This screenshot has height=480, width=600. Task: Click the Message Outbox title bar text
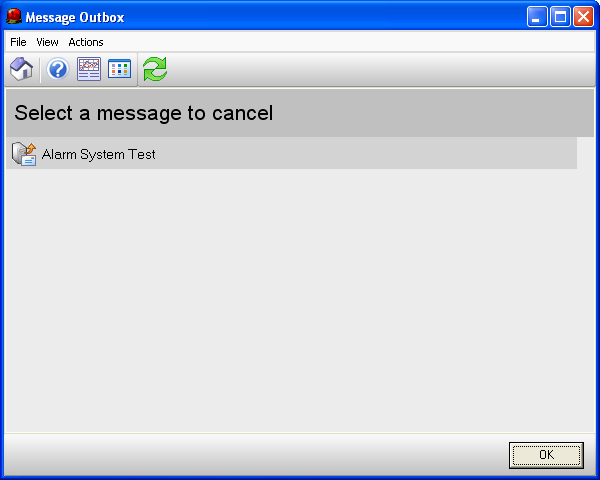point(75,18)
